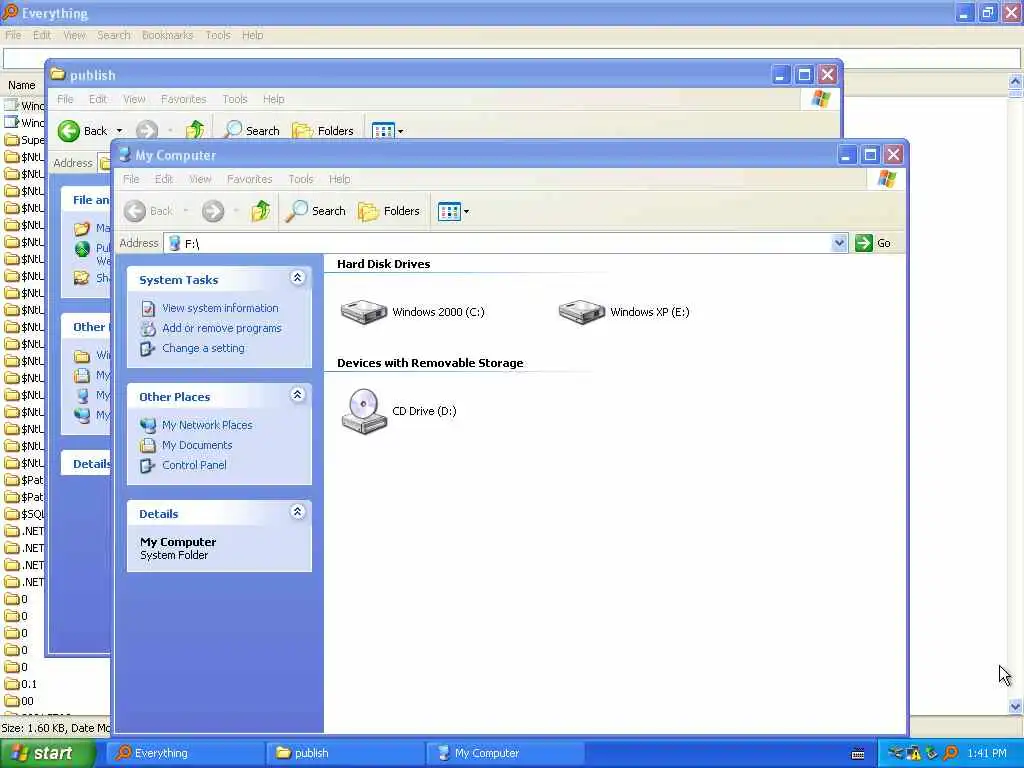Click Folders in the publish window toolbar
1024x768 pixels.
pos(323,131)
